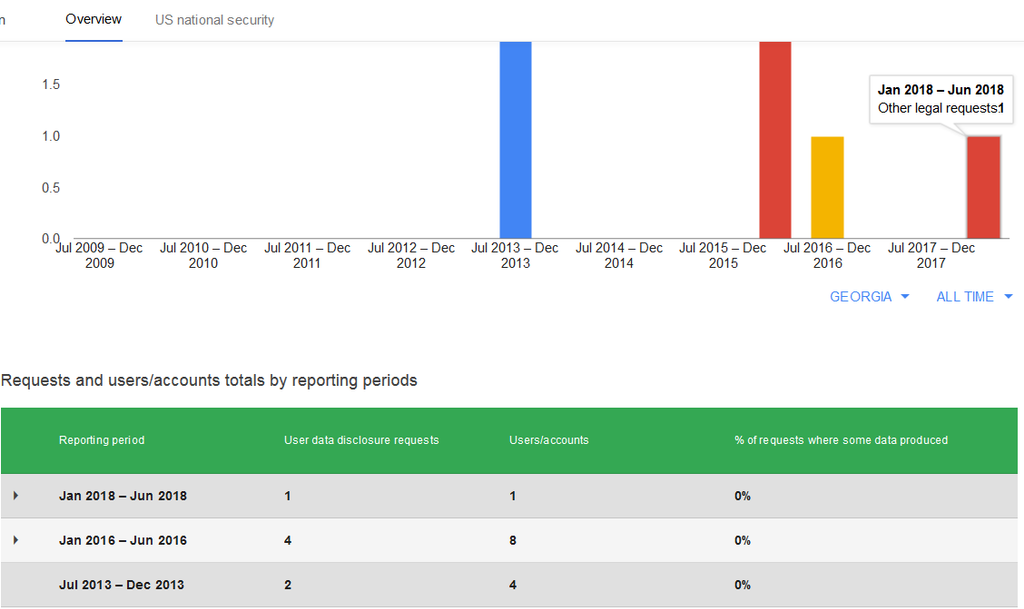Click the Other legal requests tooltip

coord(940,99)
